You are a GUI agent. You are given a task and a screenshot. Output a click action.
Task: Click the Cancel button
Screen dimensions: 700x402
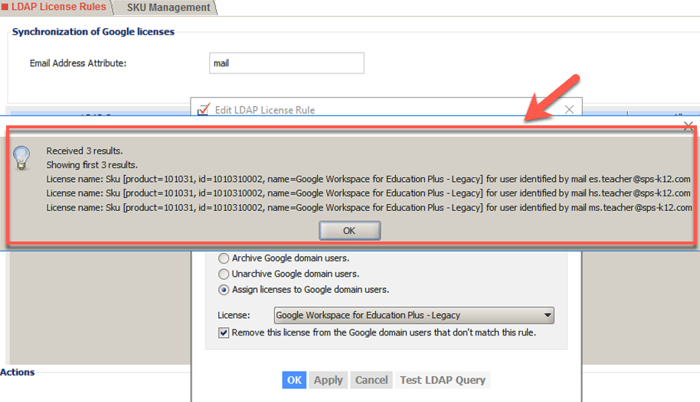371,380
